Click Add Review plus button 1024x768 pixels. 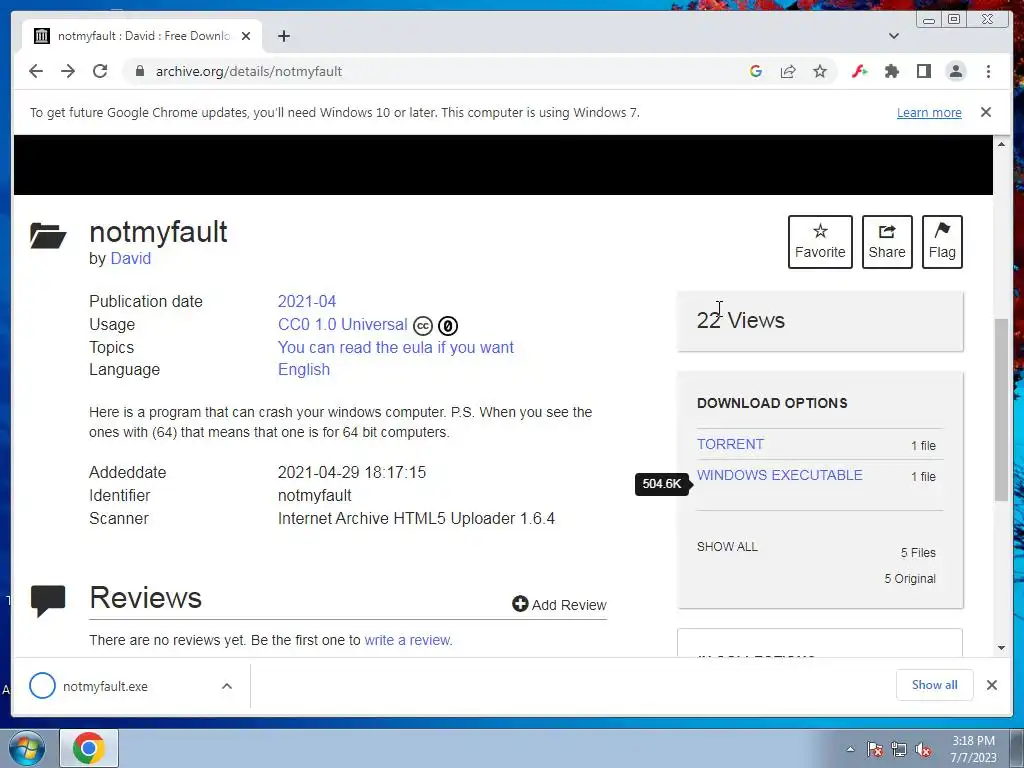[x=559, y=605]
